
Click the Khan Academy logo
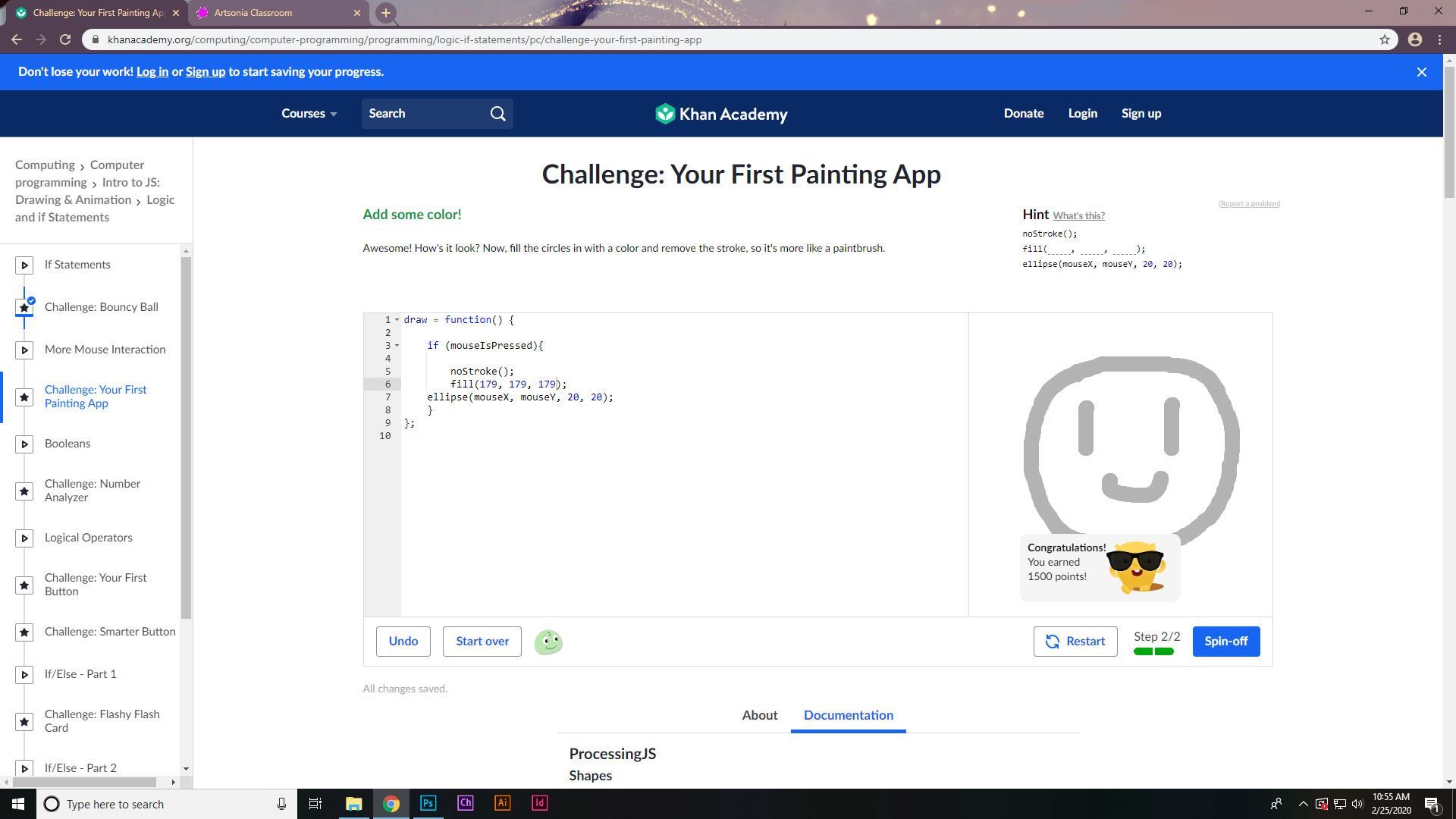pos(721,114)
